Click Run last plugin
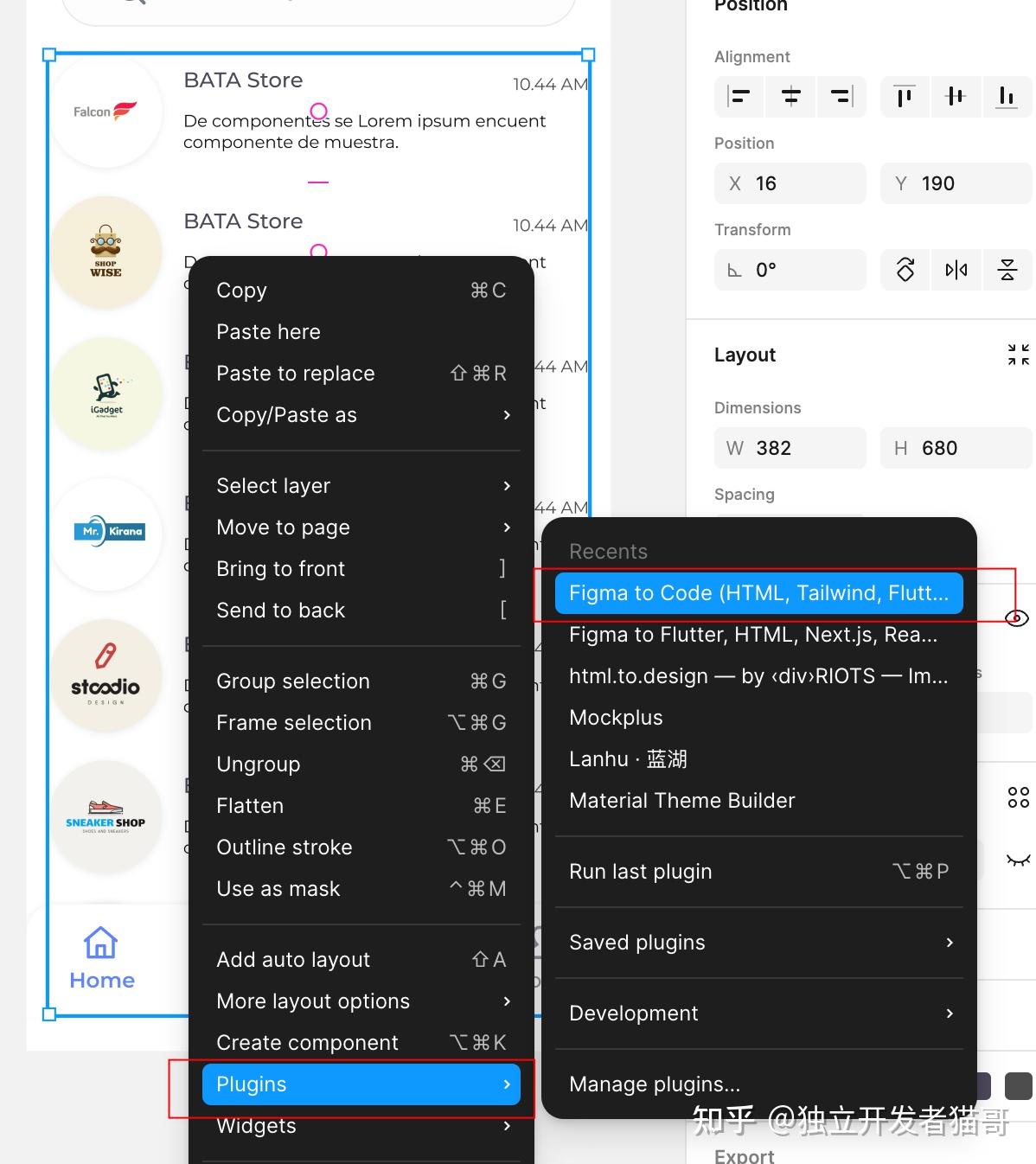1036x1164 pixels. [640, 872]
